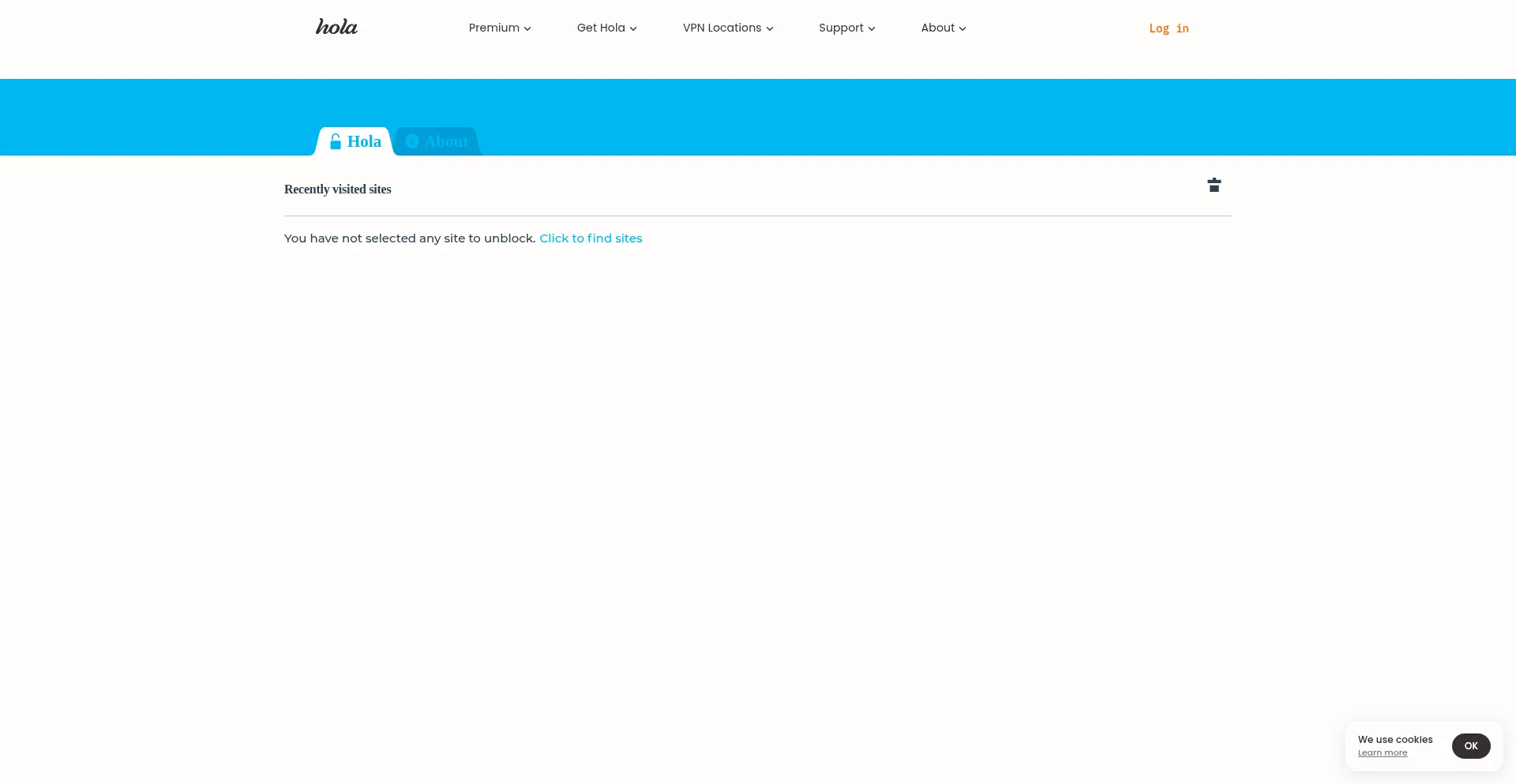Open the Get Hola dropdown menu
Screen dimensions: 1516x784
[x=601, y=28]
